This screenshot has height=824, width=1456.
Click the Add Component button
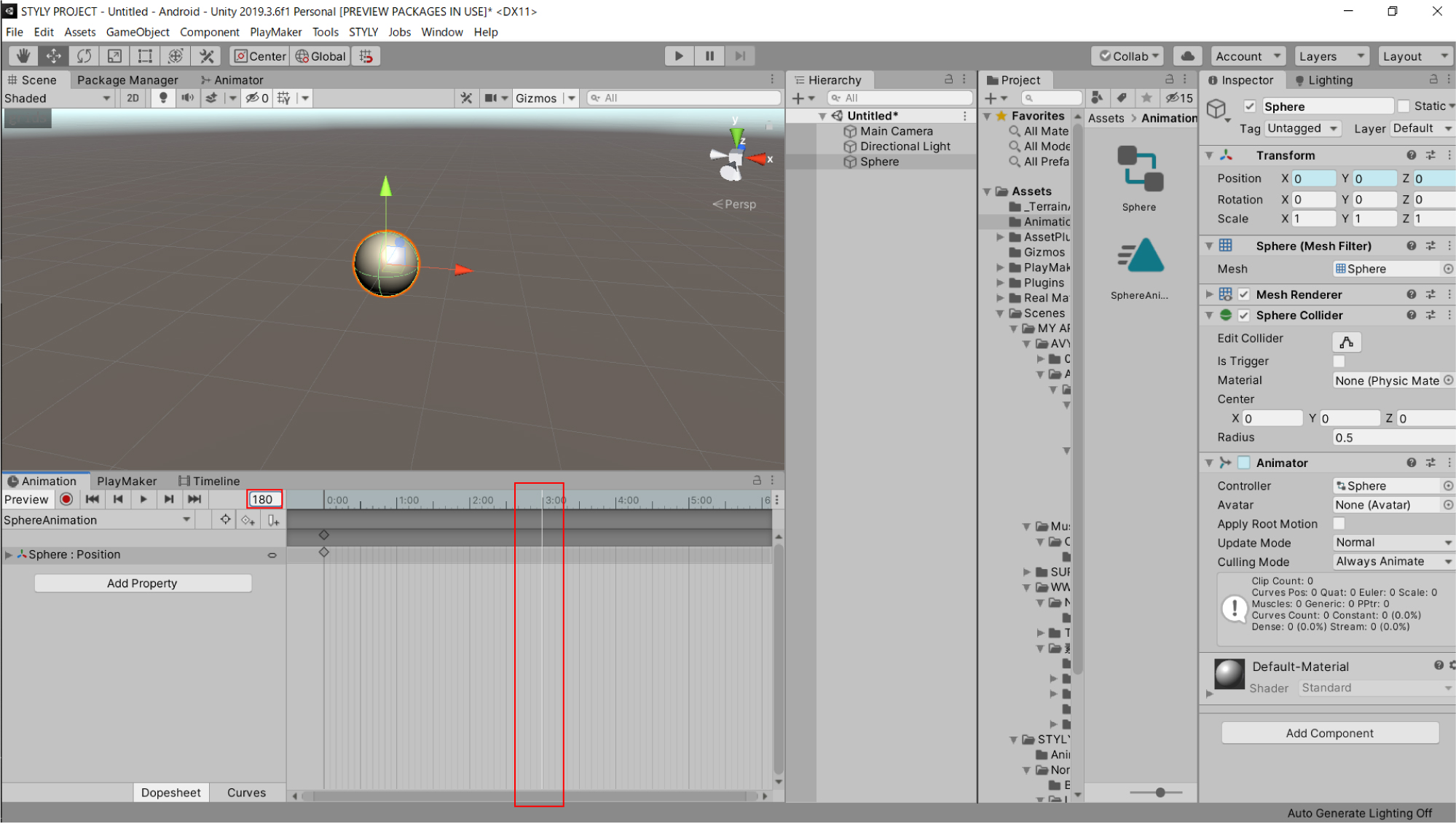click(x=1329, y=733)
